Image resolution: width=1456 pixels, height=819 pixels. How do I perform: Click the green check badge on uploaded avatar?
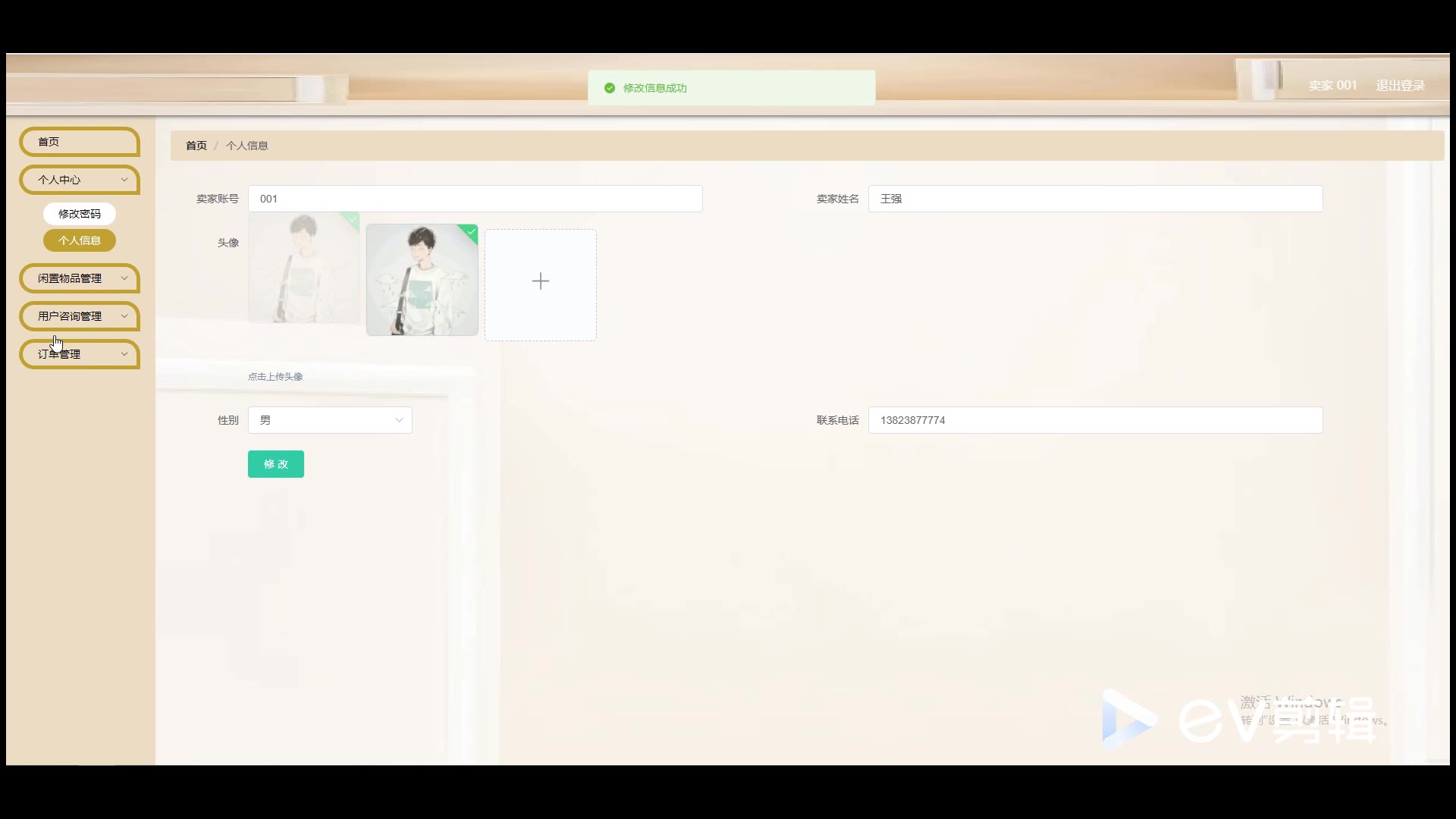point(472,231)
